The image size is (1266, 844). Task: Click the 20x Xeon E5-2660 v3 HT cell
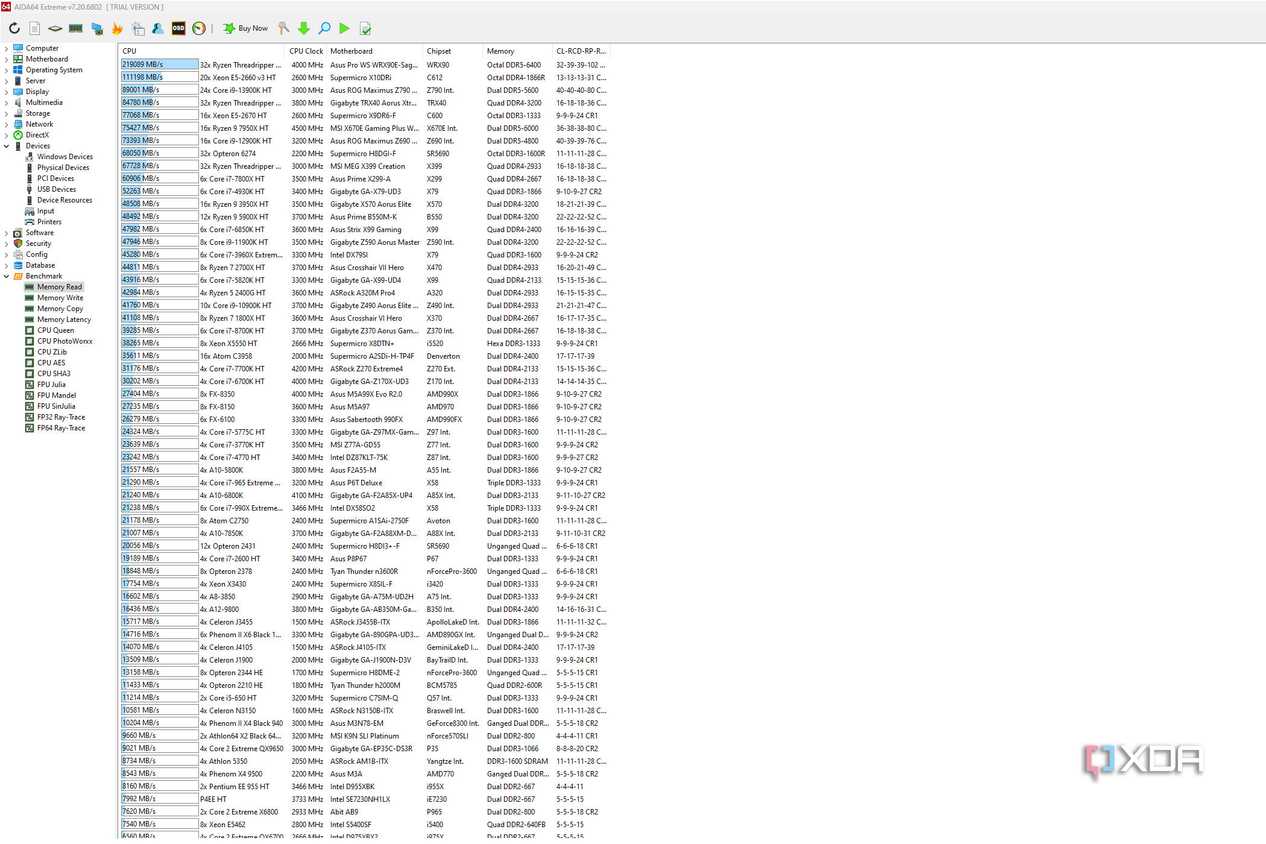(238, 77)
